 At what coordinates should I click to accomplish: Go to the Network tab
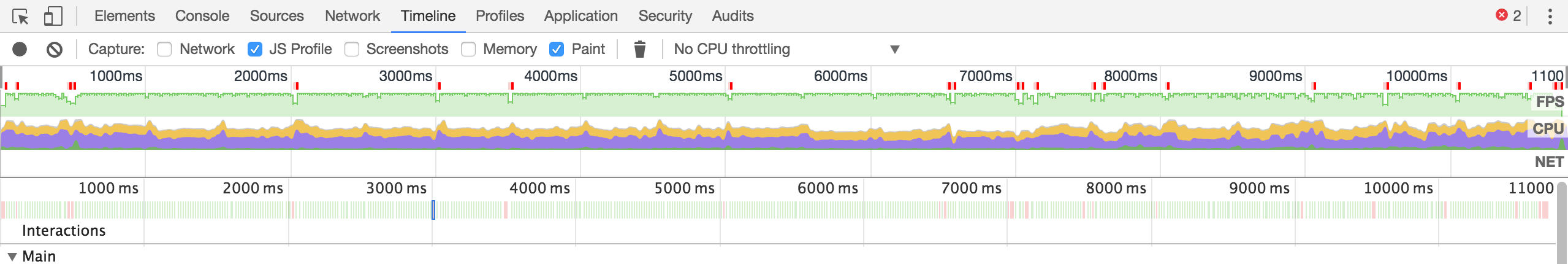point(352,16)
